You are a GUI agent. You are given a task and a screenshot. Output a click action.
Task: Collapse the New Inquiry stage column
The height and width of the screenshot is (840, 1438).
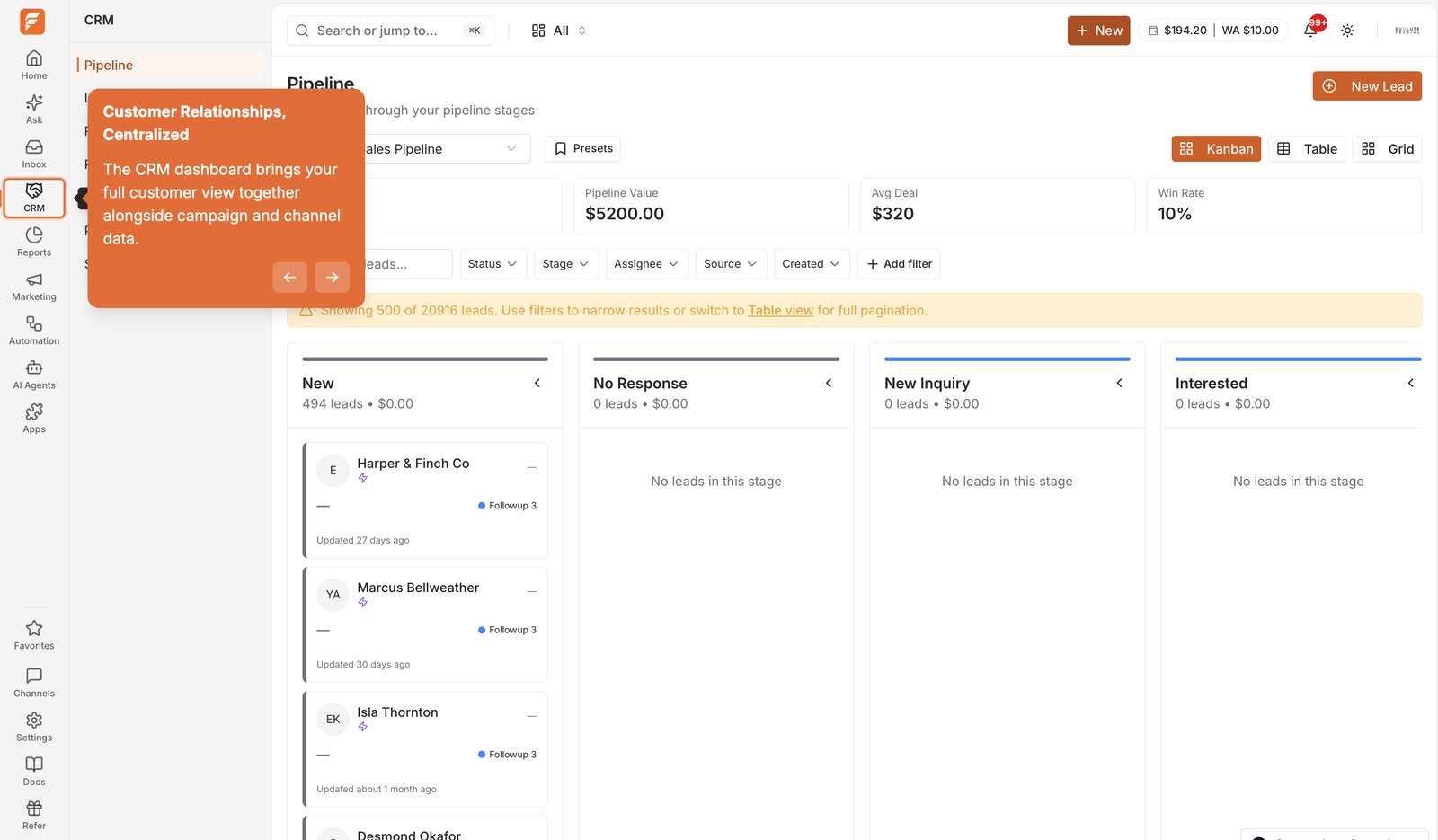click(x=1120, y=384)
